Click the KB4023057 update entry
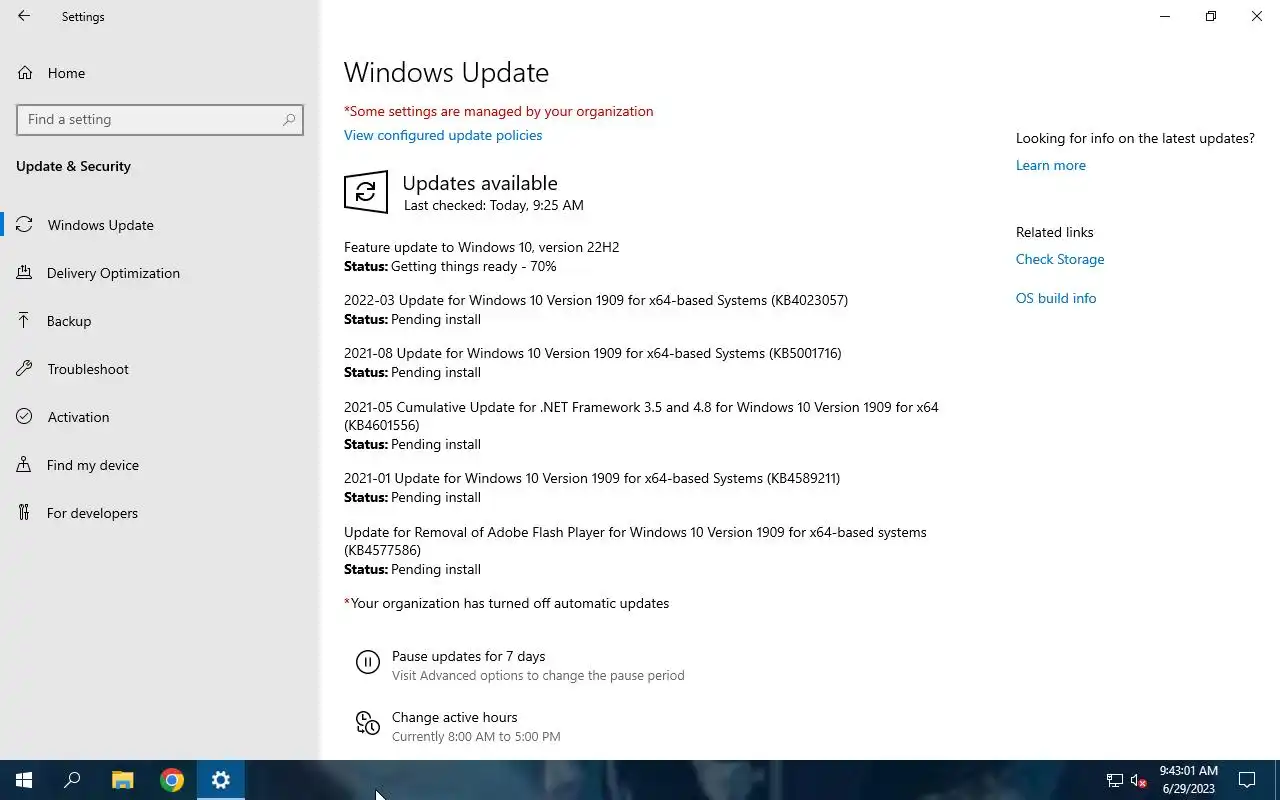1280x800 pixels. (596, 300)
